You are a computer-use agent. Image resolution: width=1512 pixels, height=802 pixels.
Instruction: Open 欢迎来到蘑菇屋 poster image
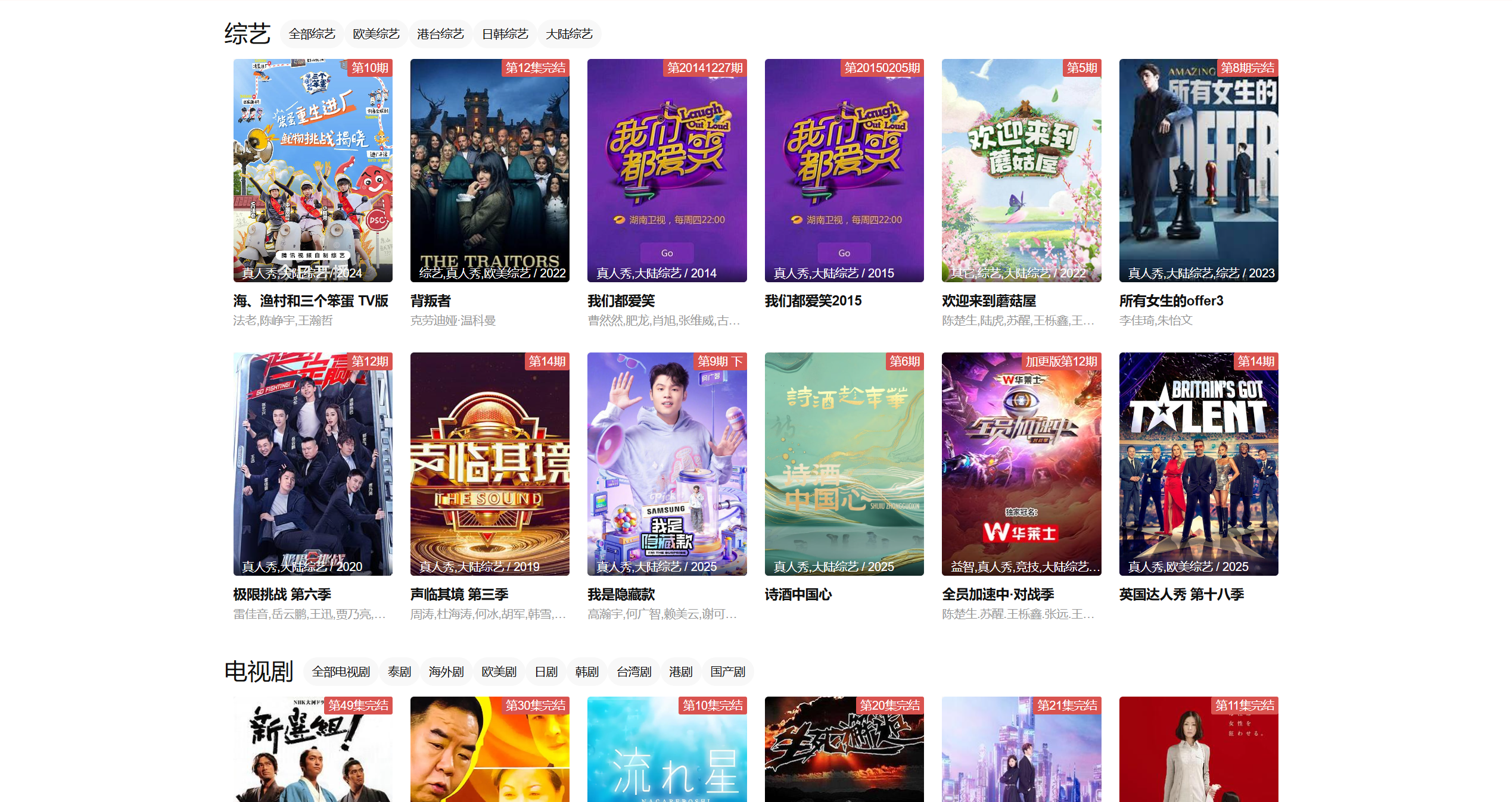pyautogui.click(x=1021, y=170)
